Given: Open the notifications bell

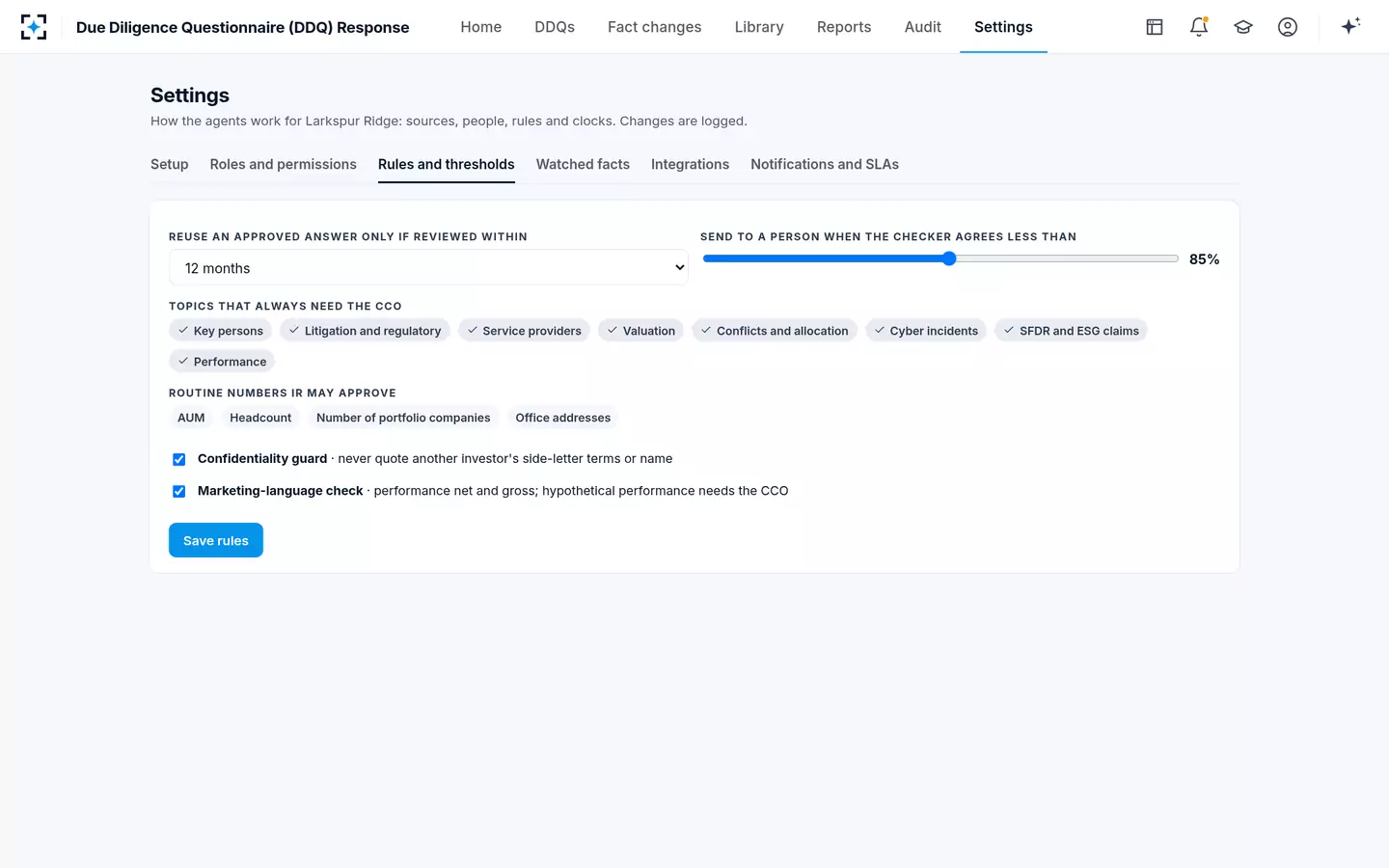Looking at the screenshot, I should coord(1199,27).
